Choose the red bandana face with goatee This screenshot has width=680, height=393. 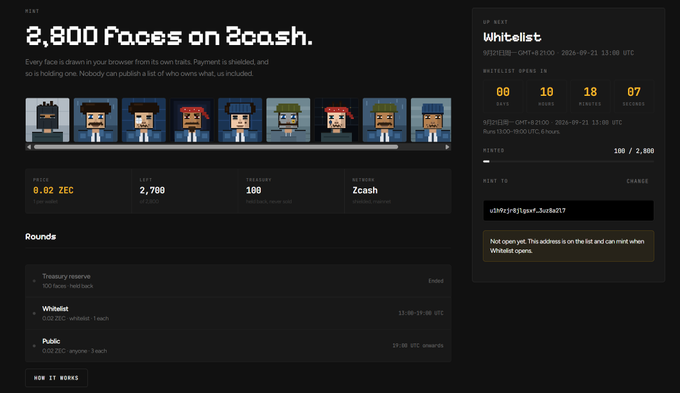pos(192,120)
